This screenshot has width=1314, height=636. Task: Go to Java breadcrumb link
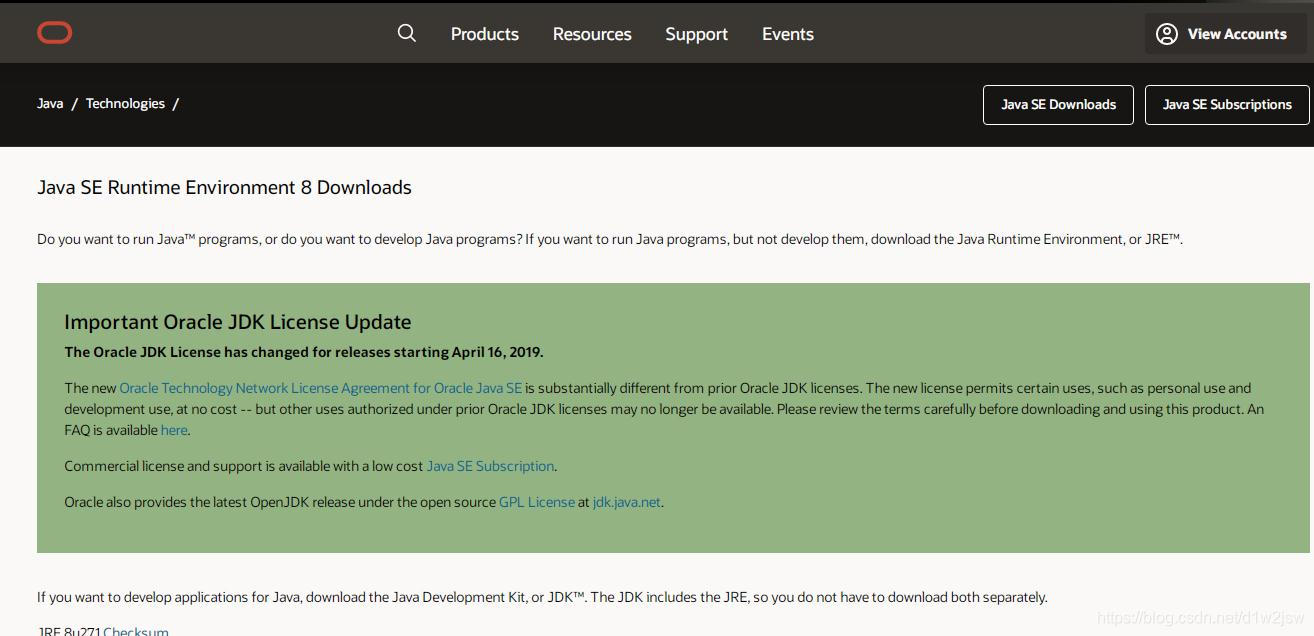pos(50,103)
